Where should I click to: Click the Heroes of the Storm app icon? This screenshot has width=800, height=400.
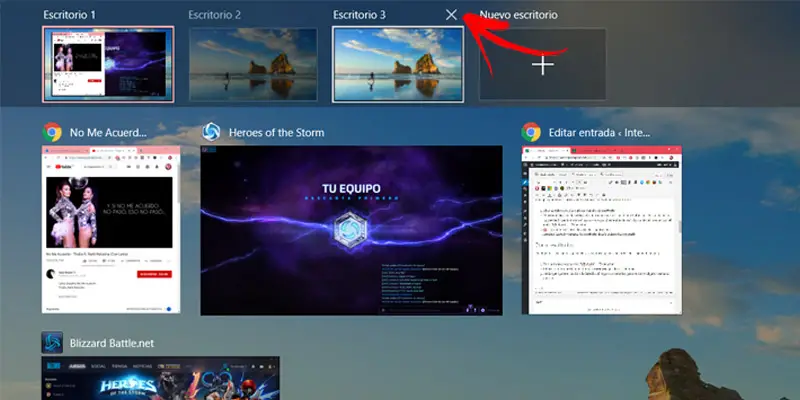coord(211,132)
